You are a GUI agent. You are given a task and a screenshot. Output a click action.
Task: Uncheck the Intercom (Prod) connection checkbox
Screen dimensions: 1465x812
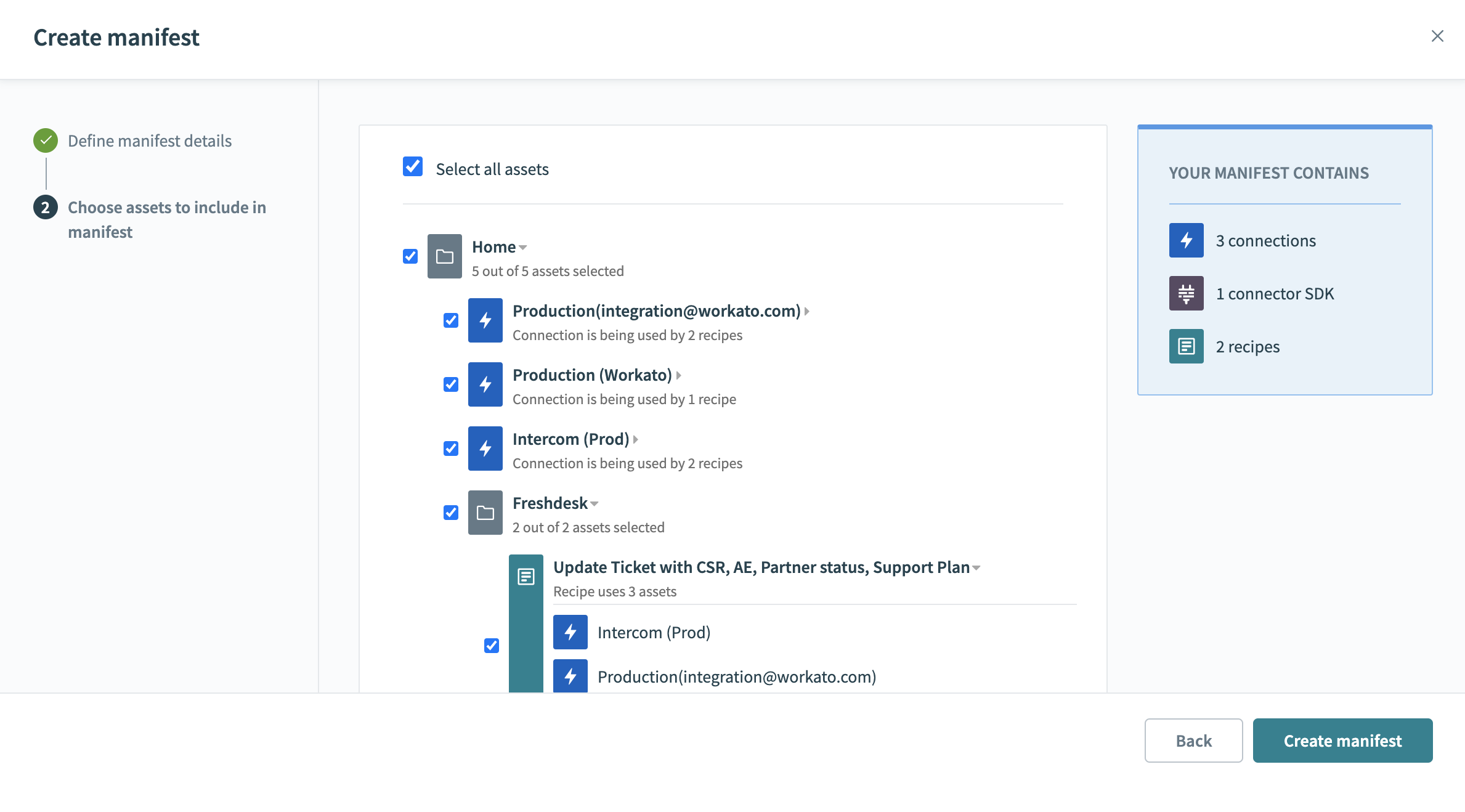click(x=450, y=449)
